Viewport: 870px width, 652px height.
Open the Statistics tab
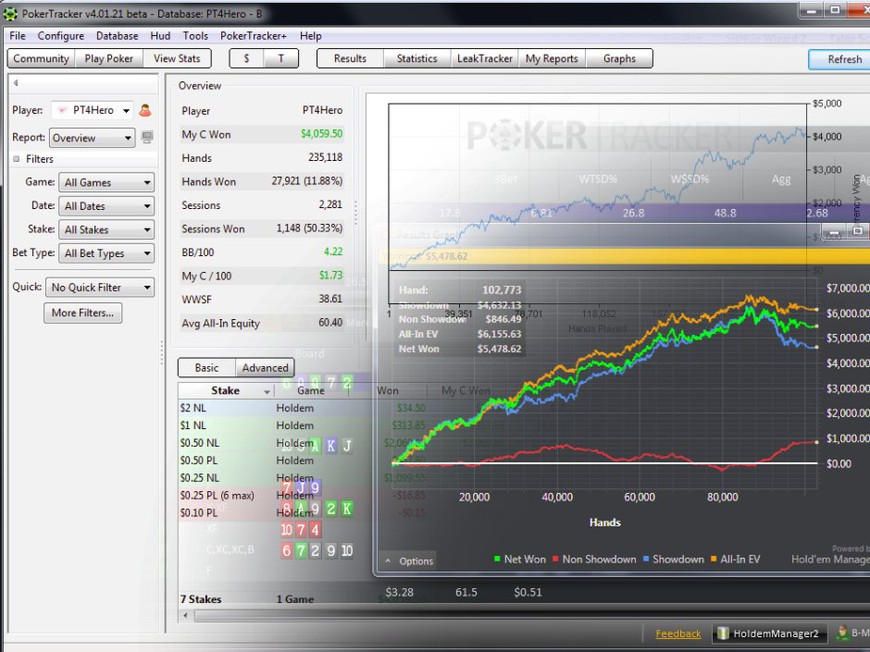[x=417, y=58]
